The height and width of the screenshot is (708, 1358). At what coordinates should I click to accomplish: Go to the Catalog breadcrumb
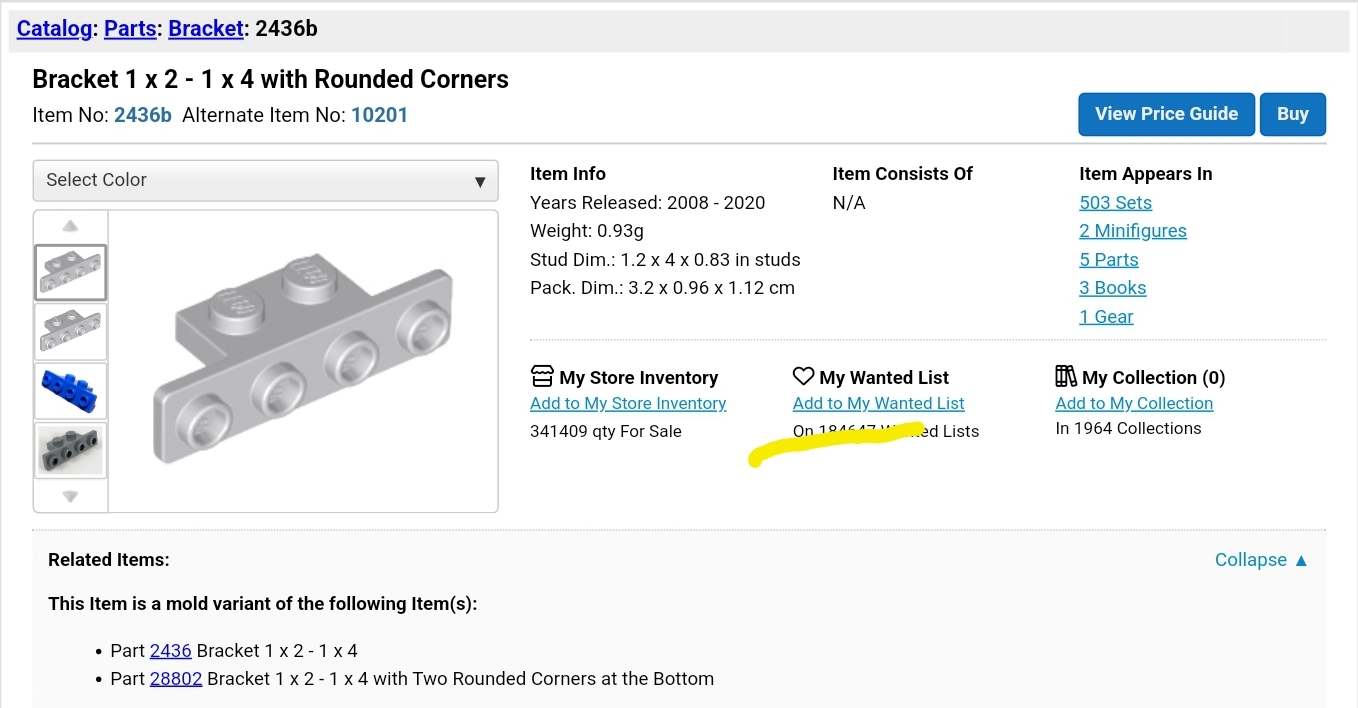(54, 28)
